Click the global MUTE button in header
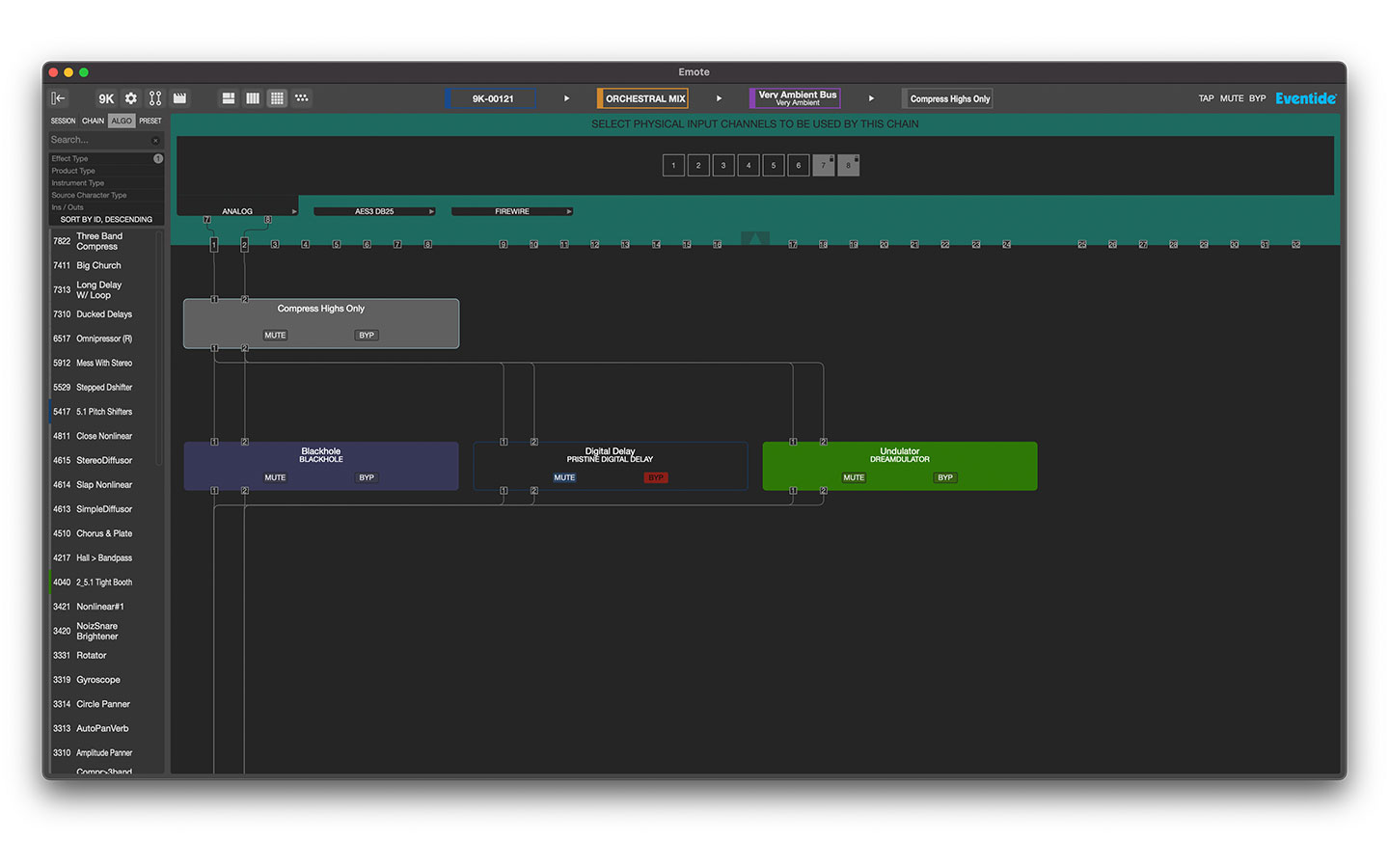Image resolution: width=1389 pixels, height=868 pixels. point(1232,98)
